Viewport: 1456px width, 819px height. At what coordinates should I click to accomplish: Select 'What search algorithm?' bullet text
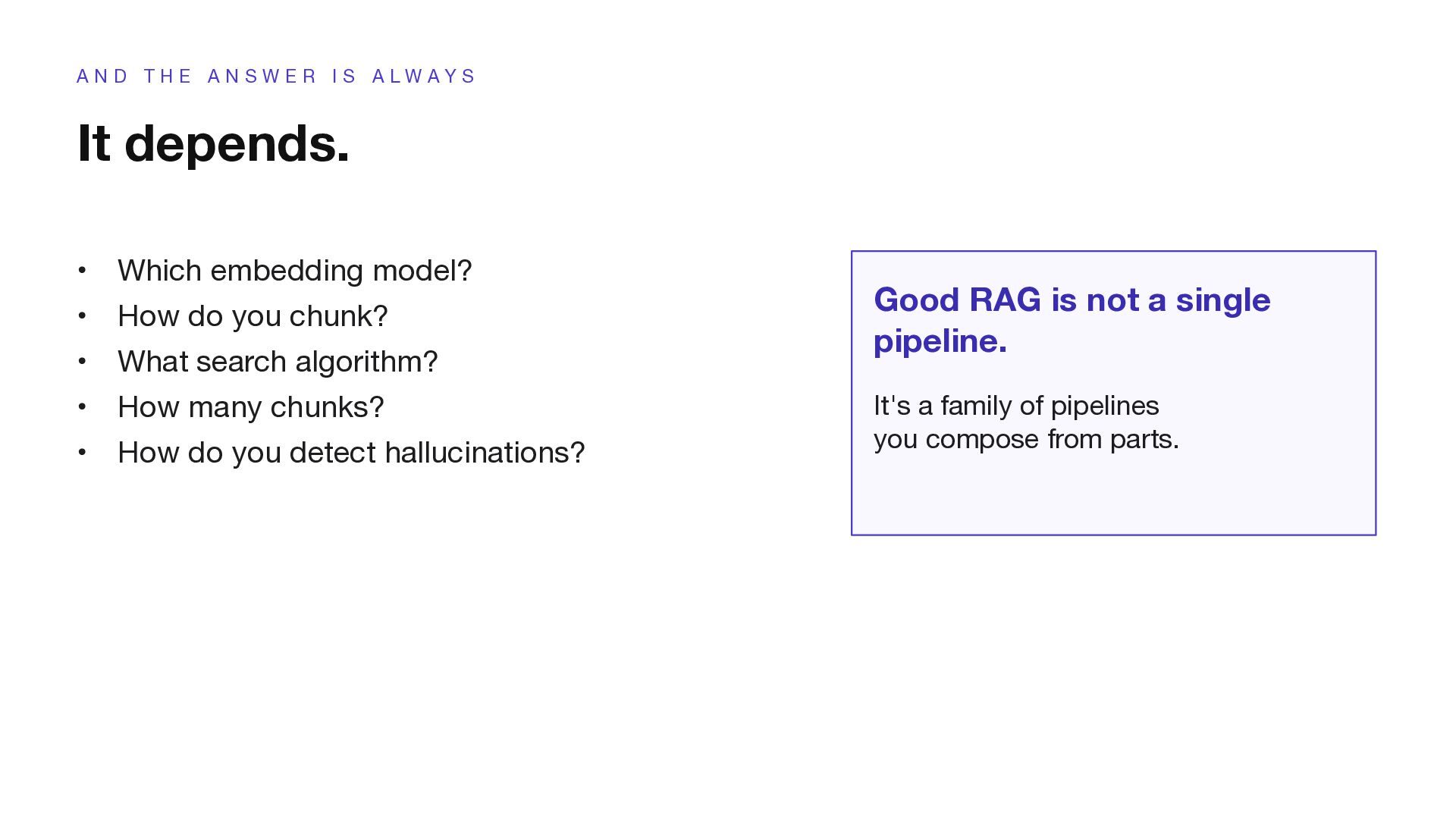pos(278,362)
